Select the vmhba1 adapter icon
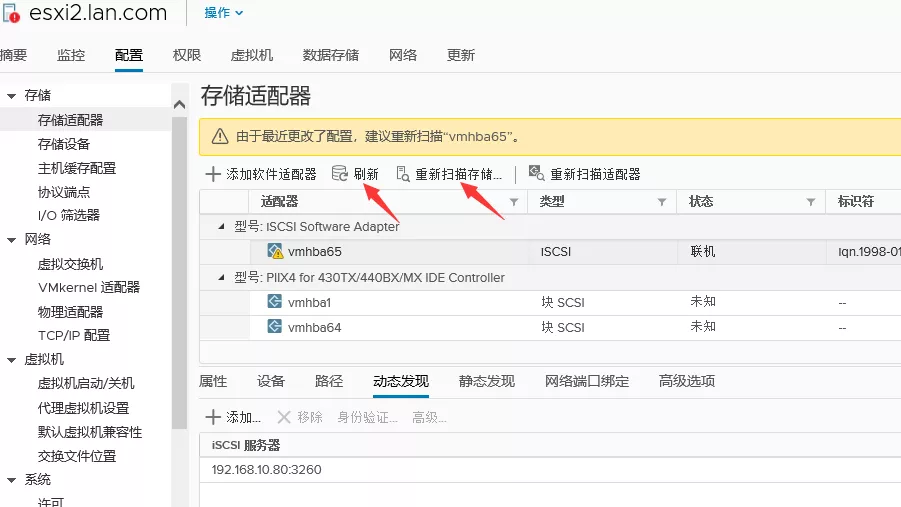 [x=275, y=302]
